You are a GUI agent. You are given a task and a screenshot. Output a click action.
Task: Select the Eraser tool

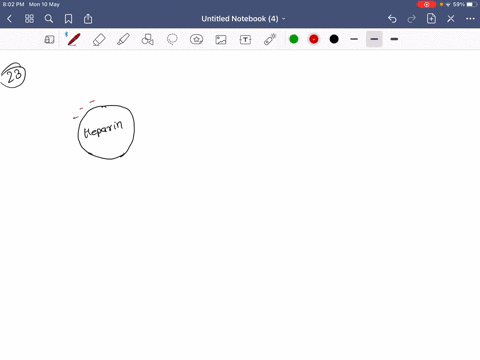pyautogui.click(x=99, y=40)
